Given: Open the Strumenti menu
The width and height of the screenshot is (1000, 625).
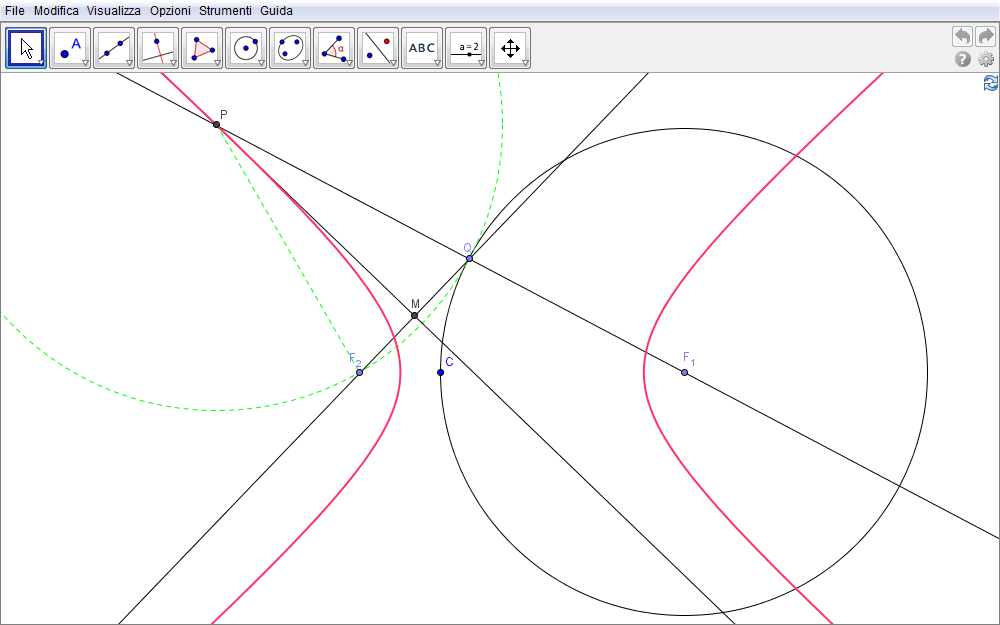Looking at the screenshot, I should click(225, 10).
